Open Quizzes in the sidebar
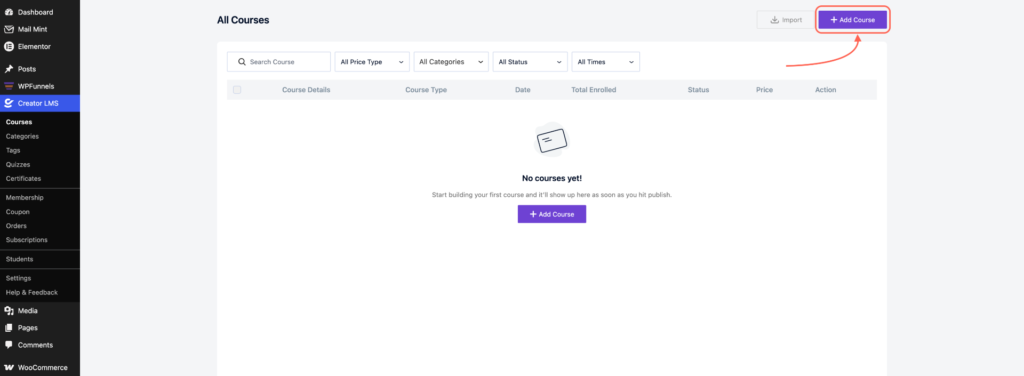This screenshot has width=1024, height=376. [18, 164]
